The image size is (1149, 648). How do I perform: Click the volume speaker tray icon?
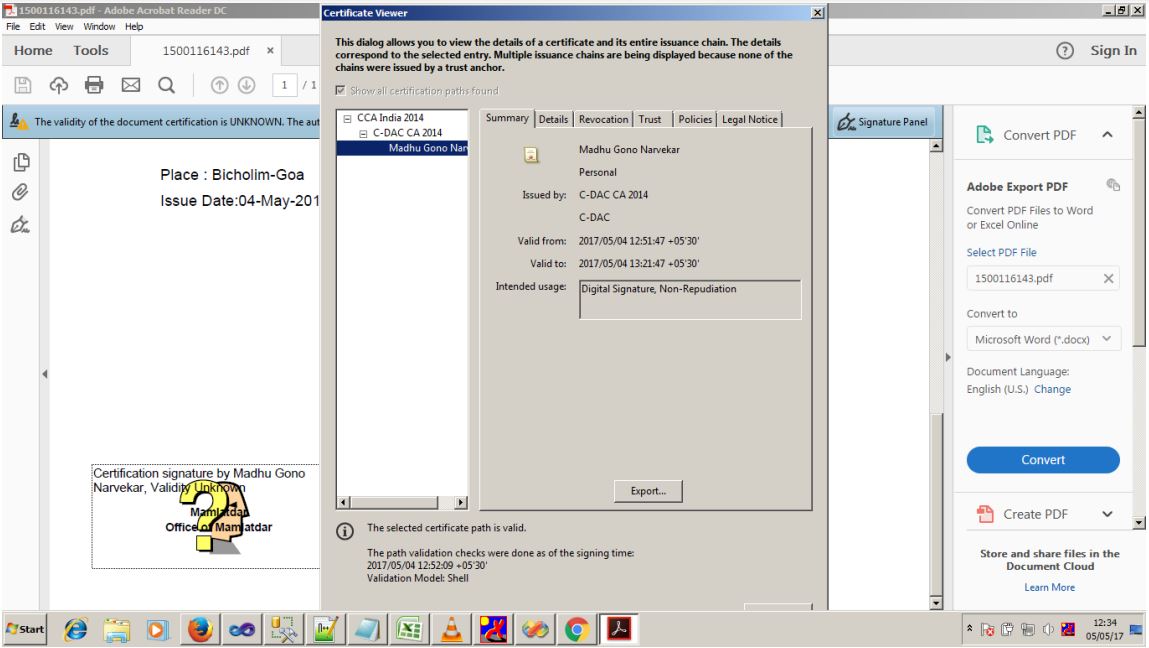pyautogui.click(x=1048, y=630)
